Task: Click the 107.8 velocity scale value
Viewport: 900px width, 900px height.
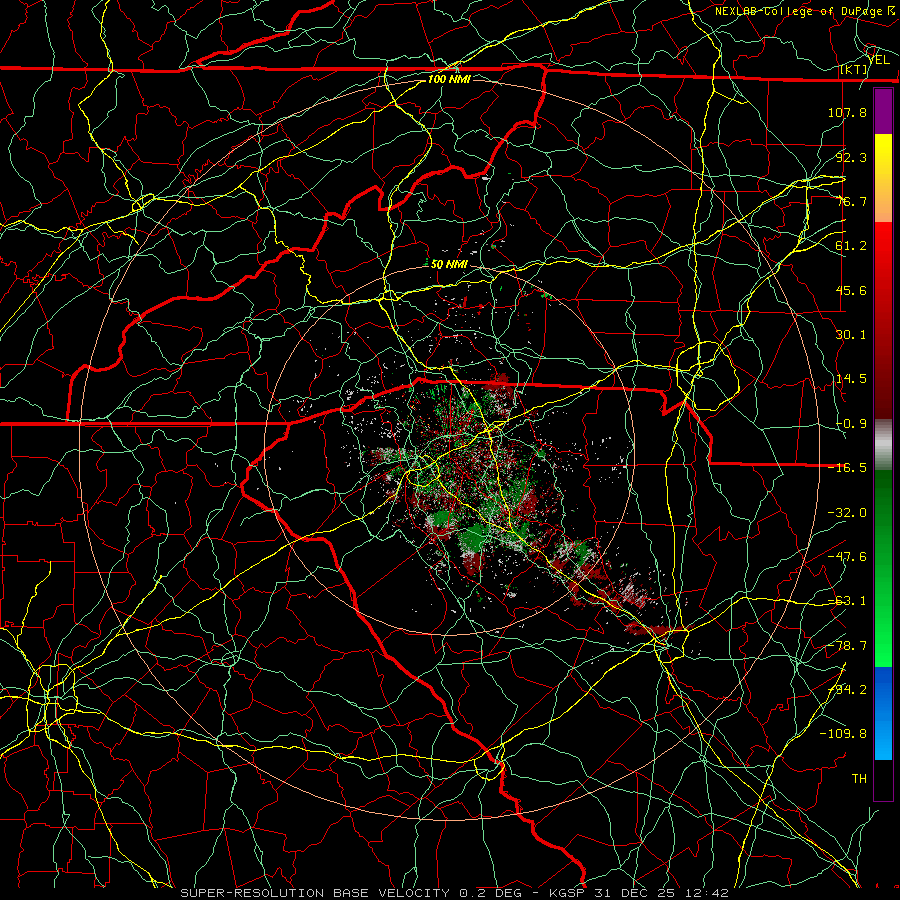Action: 847,112
